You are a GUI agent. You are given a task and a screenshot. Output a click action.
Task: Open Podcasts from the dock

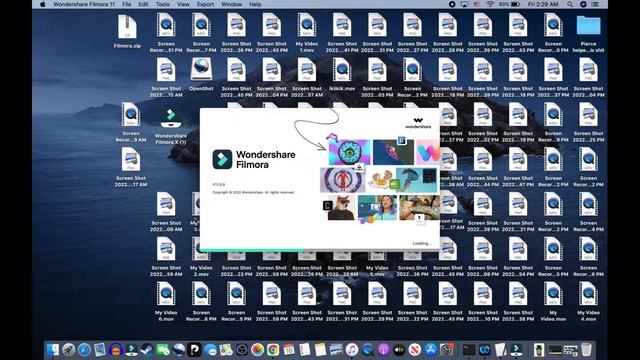pyautogui.click(x=383, y=350)
